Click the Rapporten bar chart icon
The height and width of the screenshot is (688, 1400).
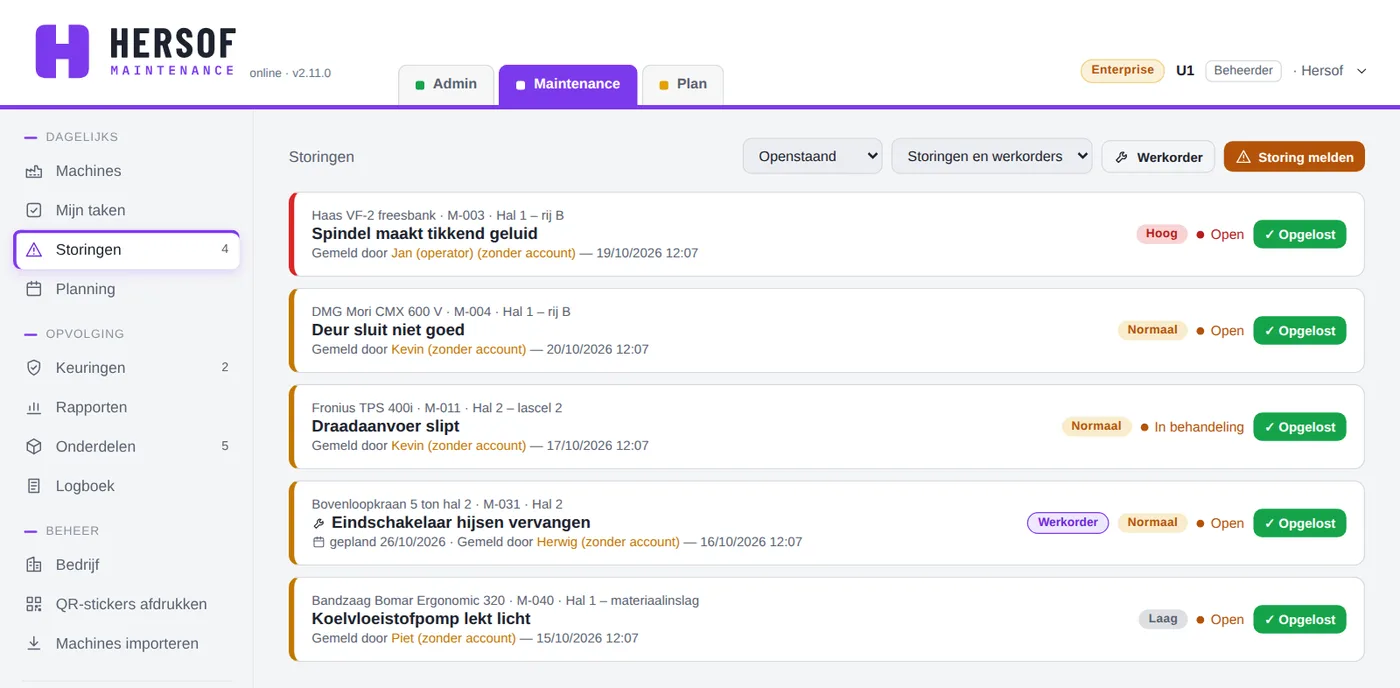click(34, 407)
